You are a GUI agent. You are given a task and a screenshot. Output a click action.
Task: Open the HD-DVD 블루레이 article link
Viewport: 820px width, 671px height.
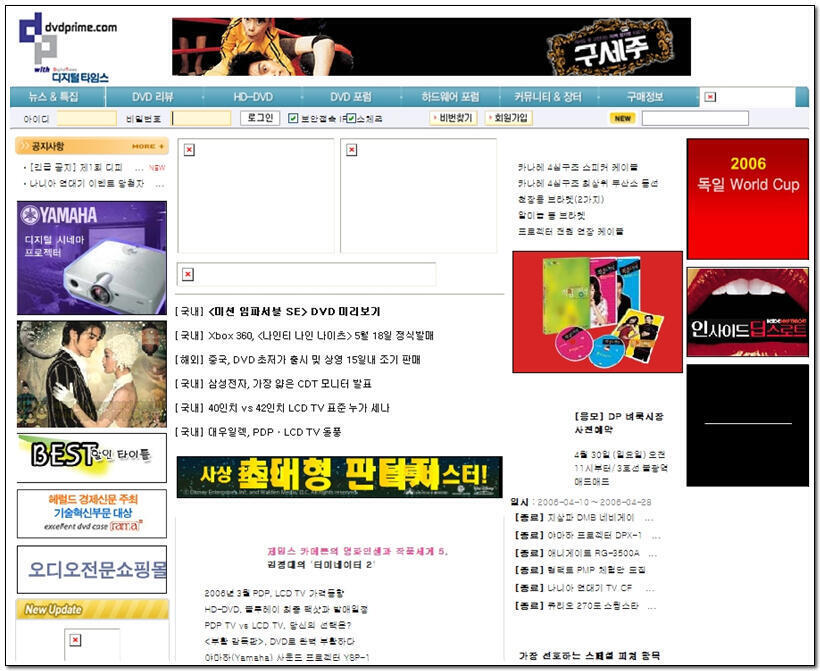[x=286, y=609]
